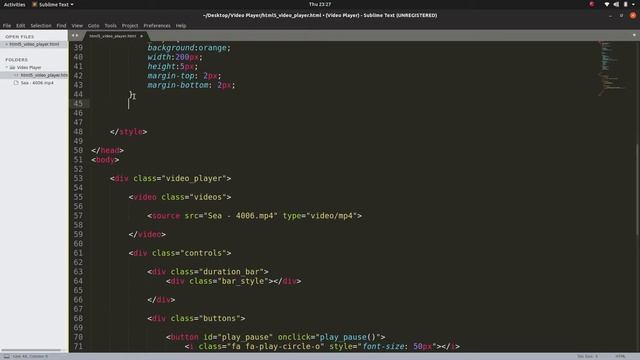Click the "Sea - 4006.mp4" src string
Image resolution: width=640 pixels, height=360 pixels.
[240, 216]
